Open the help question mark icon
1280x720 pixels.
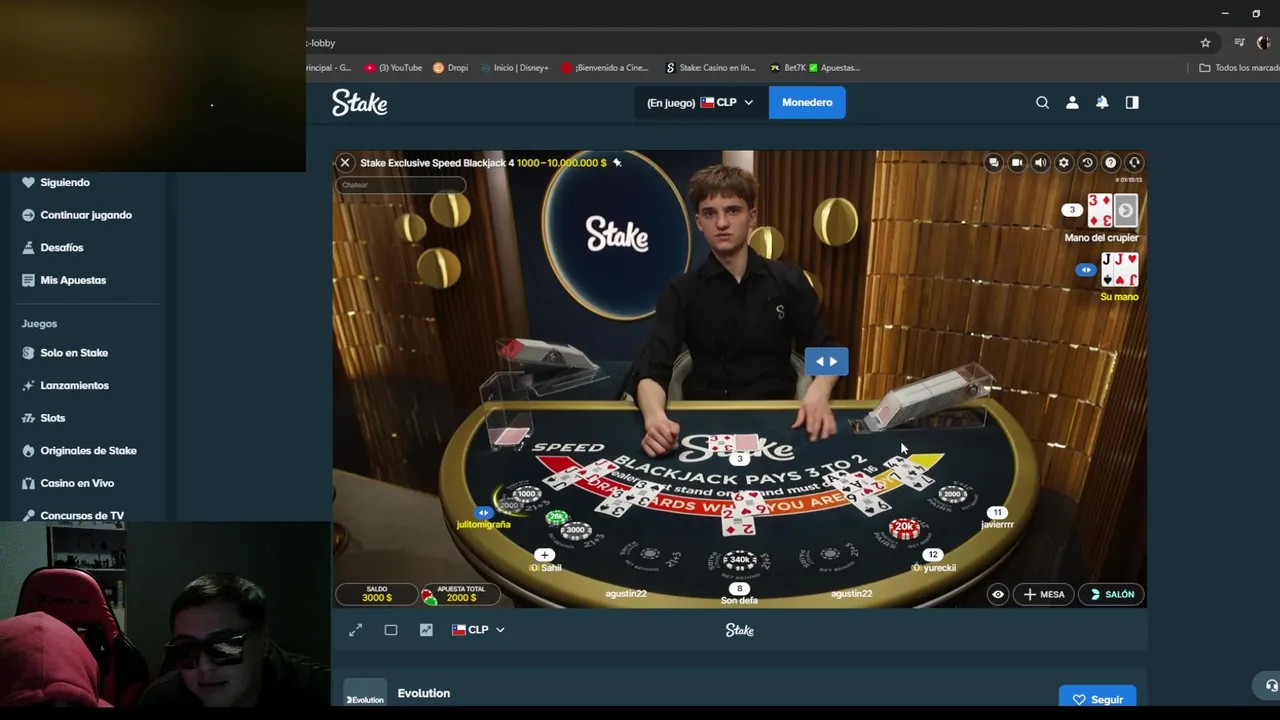1111,163
